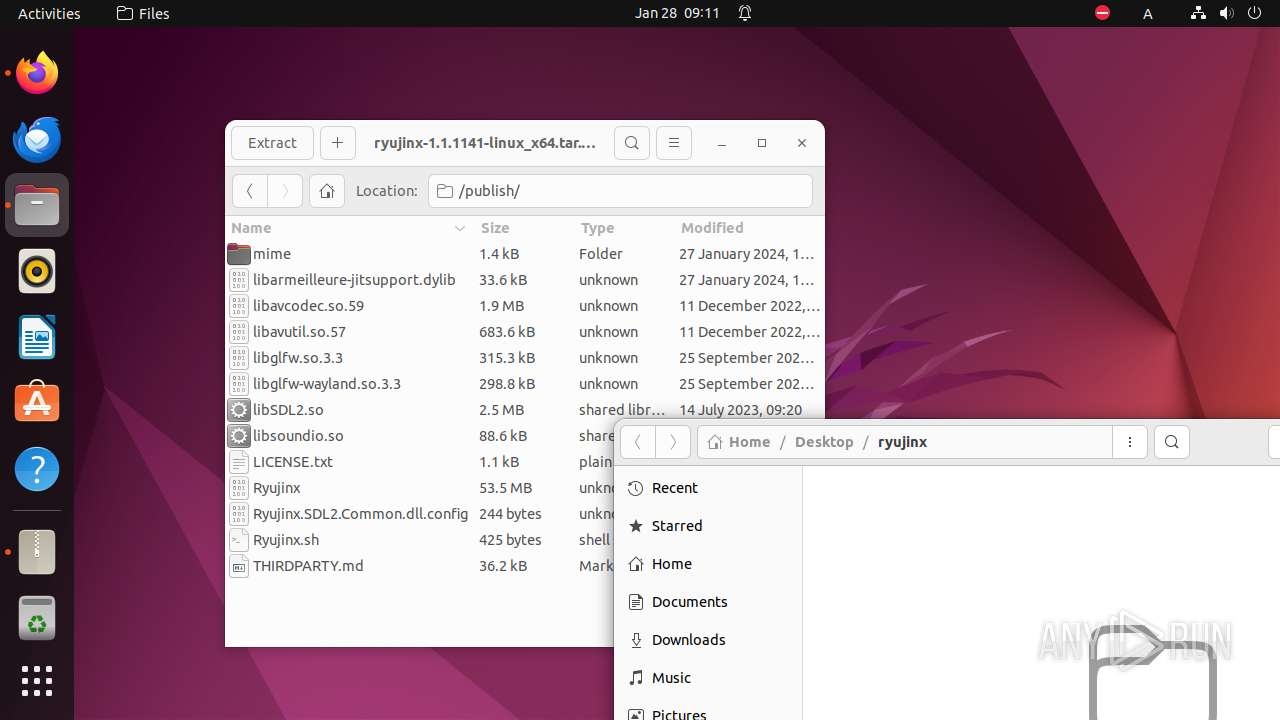Go back in the Files window
1280x720 pixels.
(x=637, y=442)
